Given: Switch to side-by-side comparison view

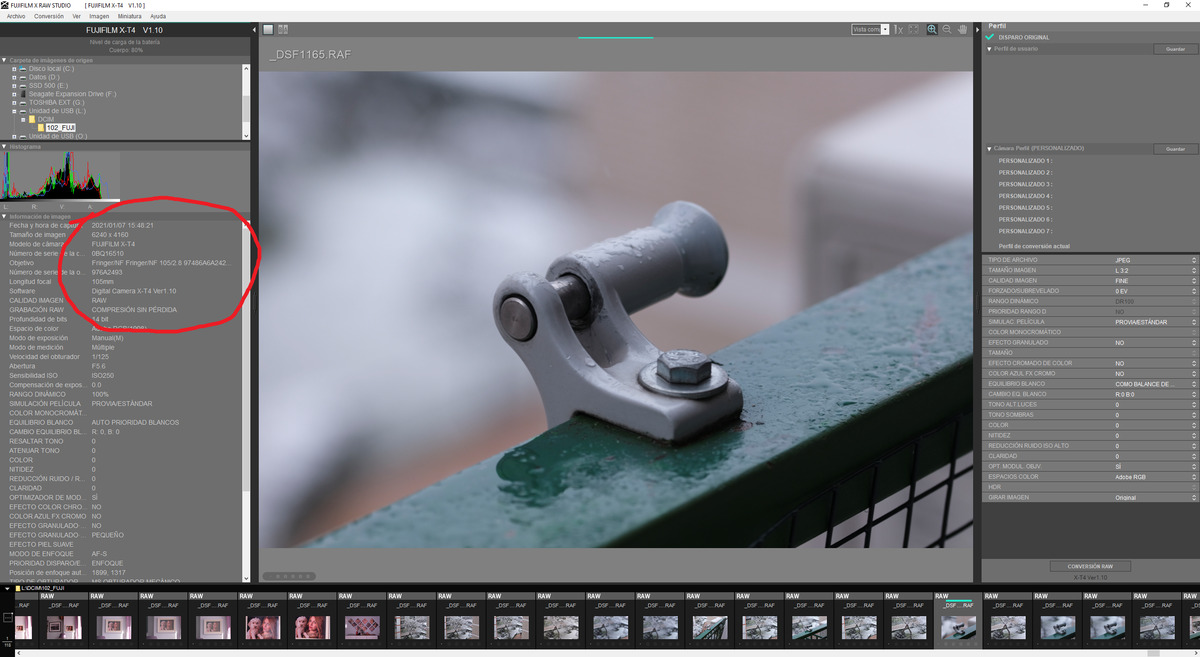Looking at the screenshot, I should click(283, 30).
